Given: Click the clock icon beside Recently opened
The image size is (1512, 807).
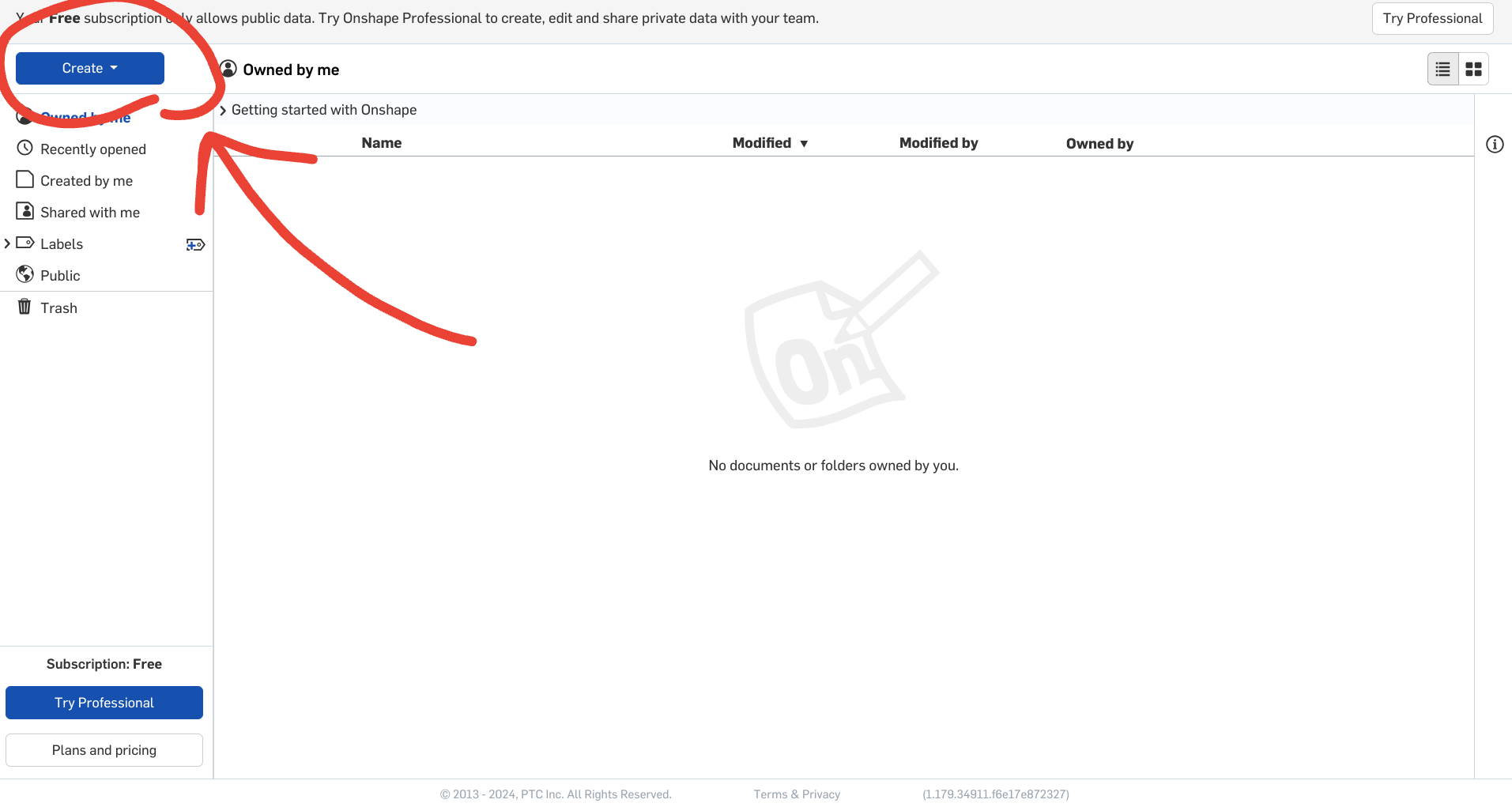Looking at the screenshot, I should click(25, 148).
